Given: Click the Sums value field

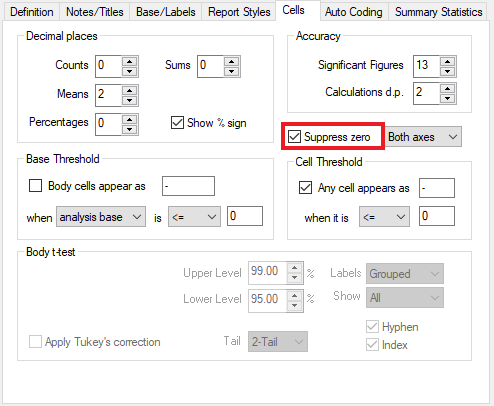Looking at the screenshot, I should tap(211, 67).
